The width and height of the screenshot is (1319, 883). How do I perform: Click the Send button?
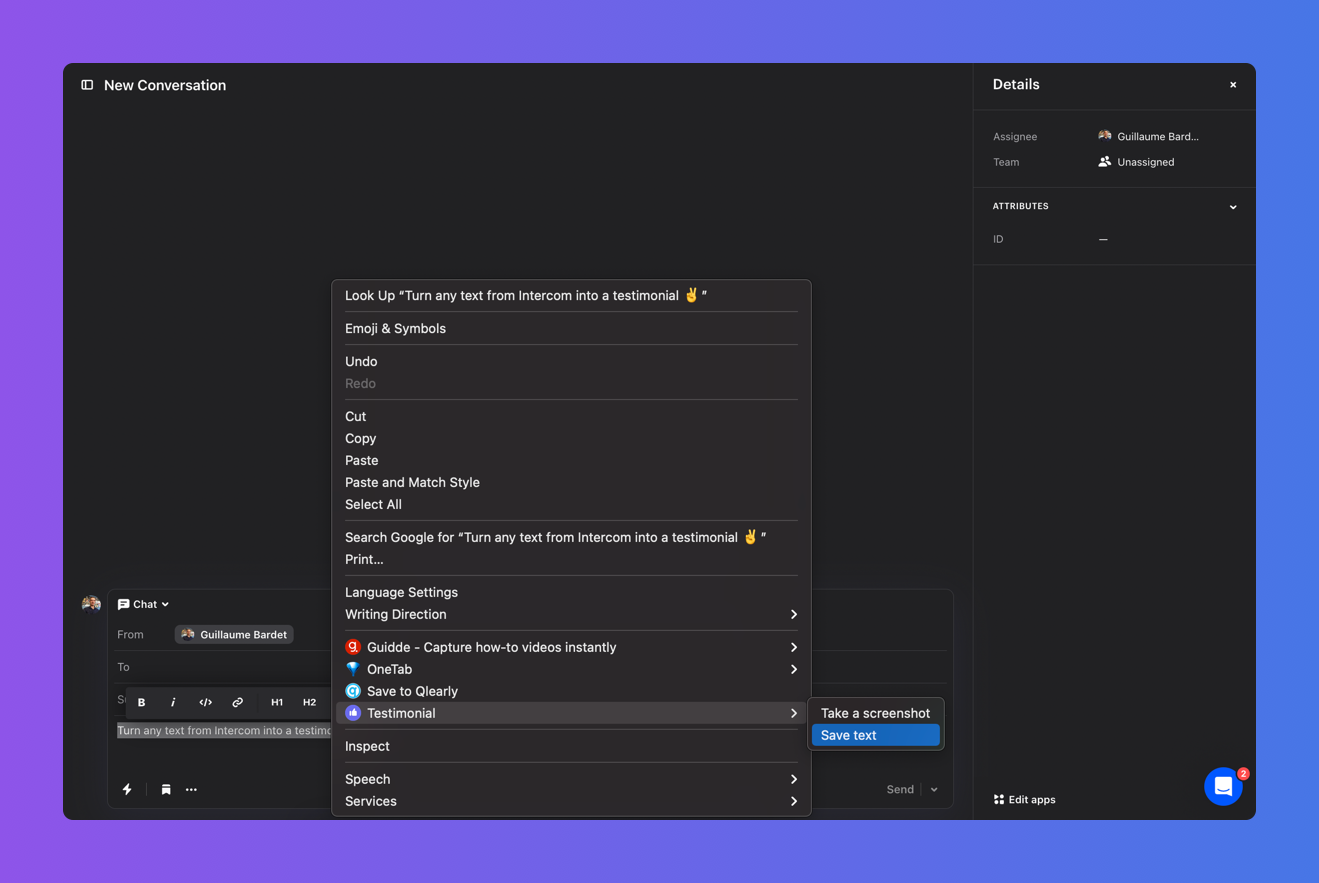tap(900, 789)
